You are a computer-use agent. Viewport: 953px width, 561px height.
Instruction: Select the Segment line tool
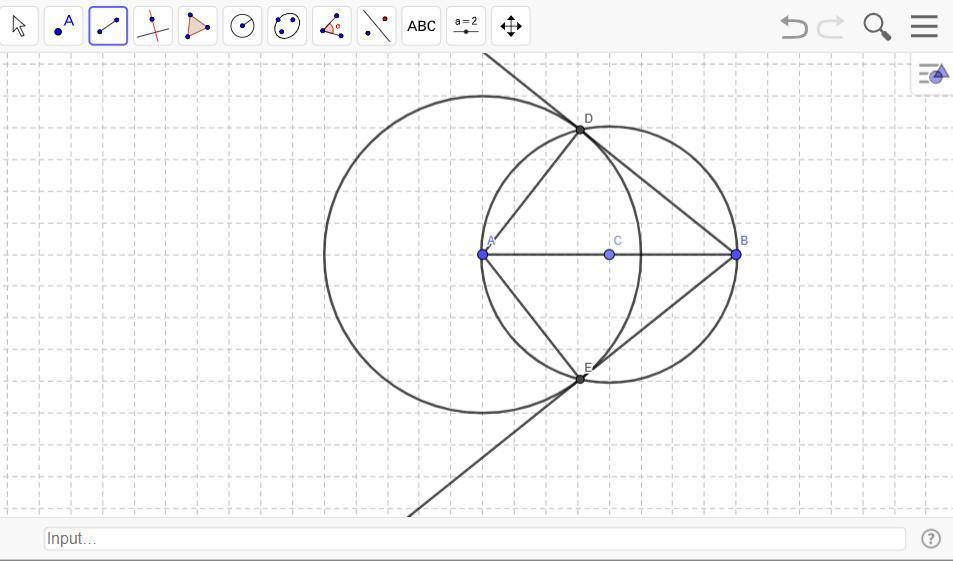[108, 26]
